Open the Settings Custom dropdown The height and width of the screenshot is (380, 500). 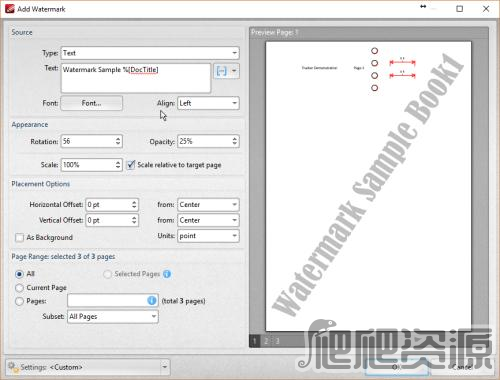(88, 367)
